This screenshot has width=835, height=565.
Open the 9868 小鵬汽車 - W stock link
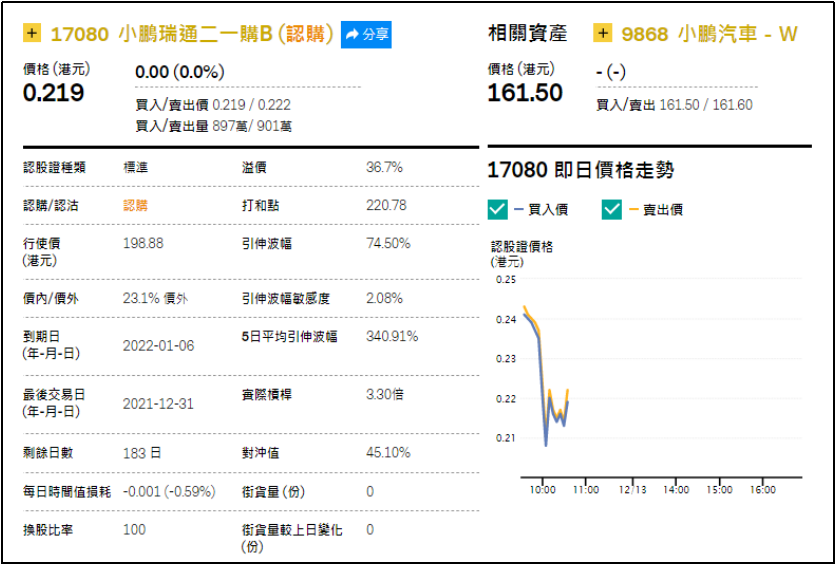click(709, 34)
